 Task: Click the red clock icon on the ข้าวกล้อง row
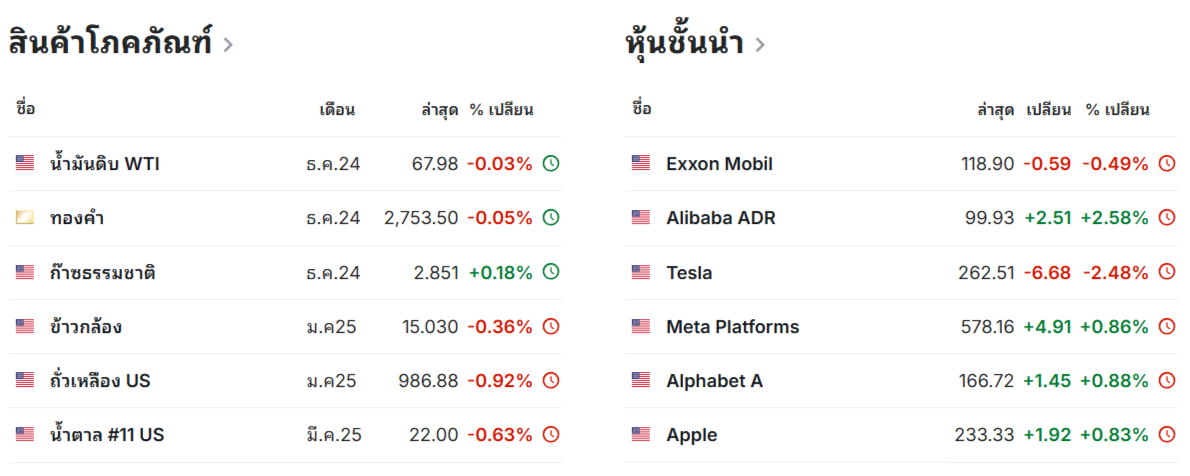pos(551,326)
